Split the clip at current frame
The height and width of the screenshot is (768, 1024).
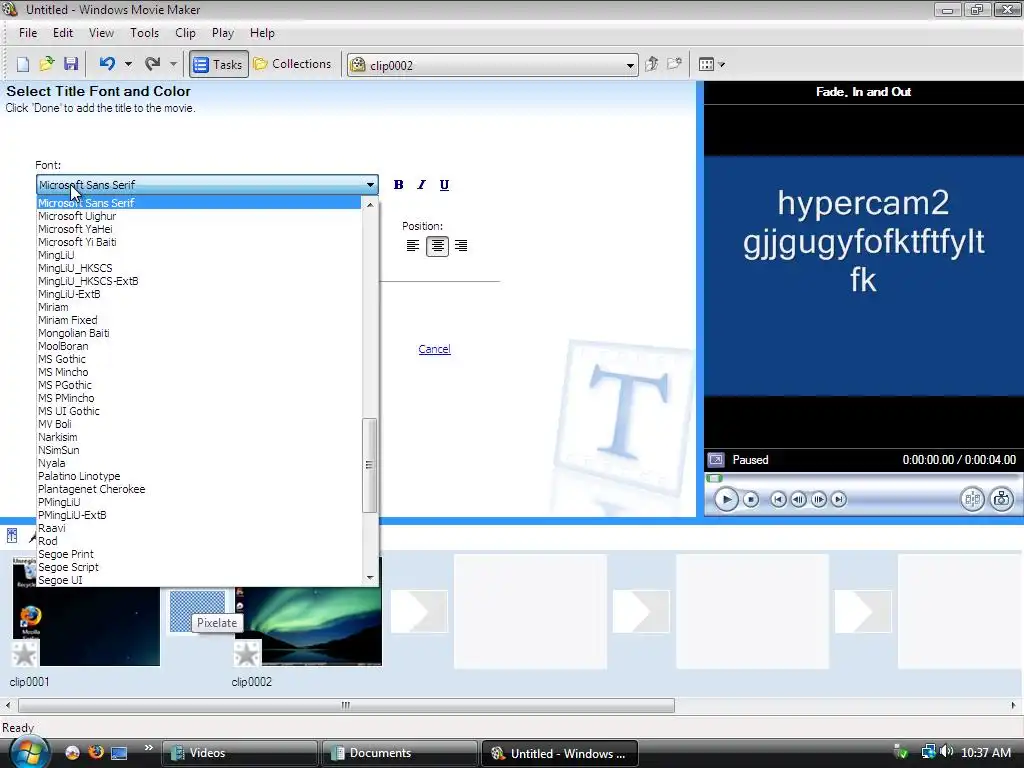pyautogui.click(x=972, y=500)
